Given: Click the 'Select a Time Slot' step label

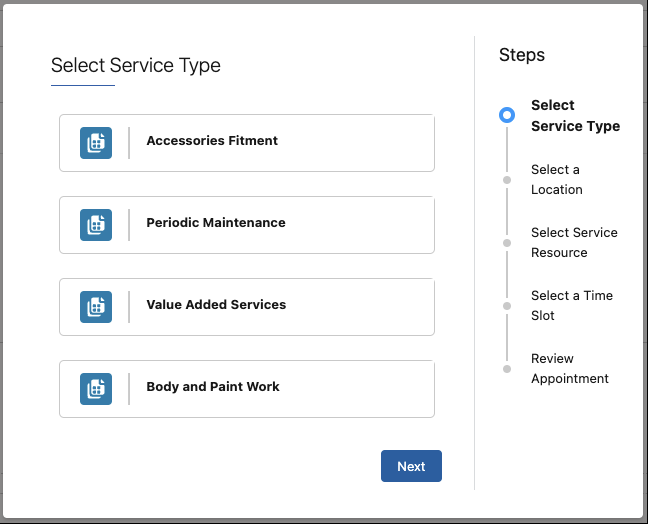Looking at the screenshot, I should click(572, 305).
